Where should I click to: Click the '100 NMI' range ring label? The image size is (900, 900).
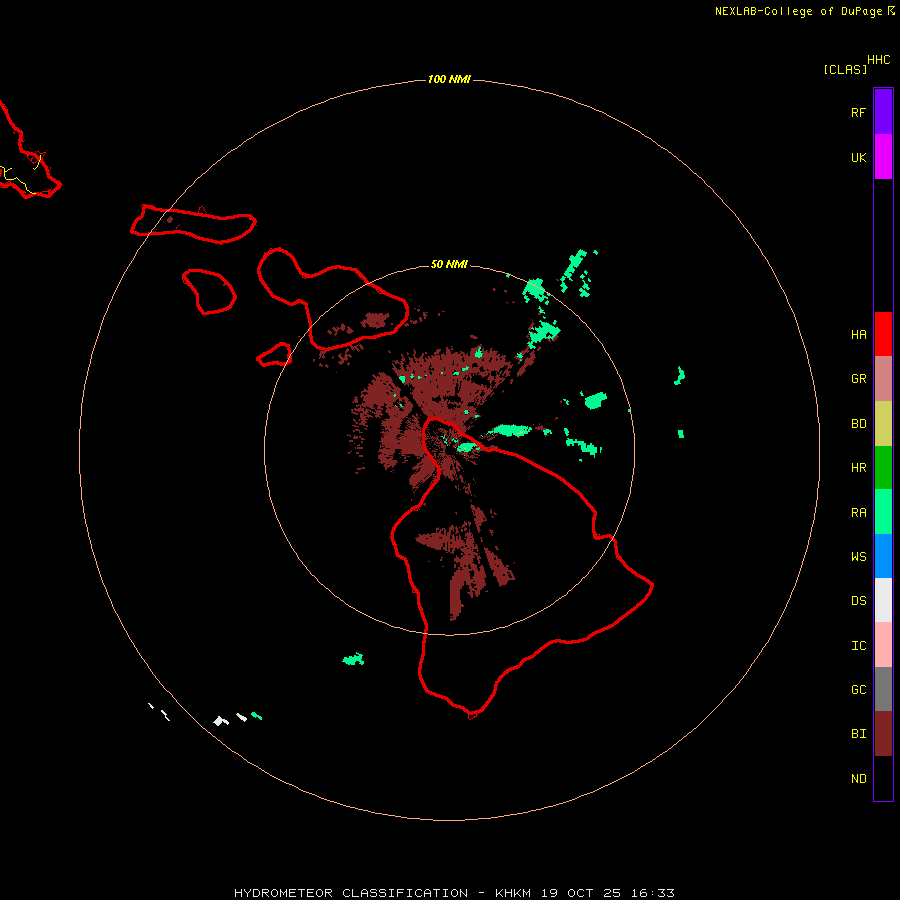[449, 79]
